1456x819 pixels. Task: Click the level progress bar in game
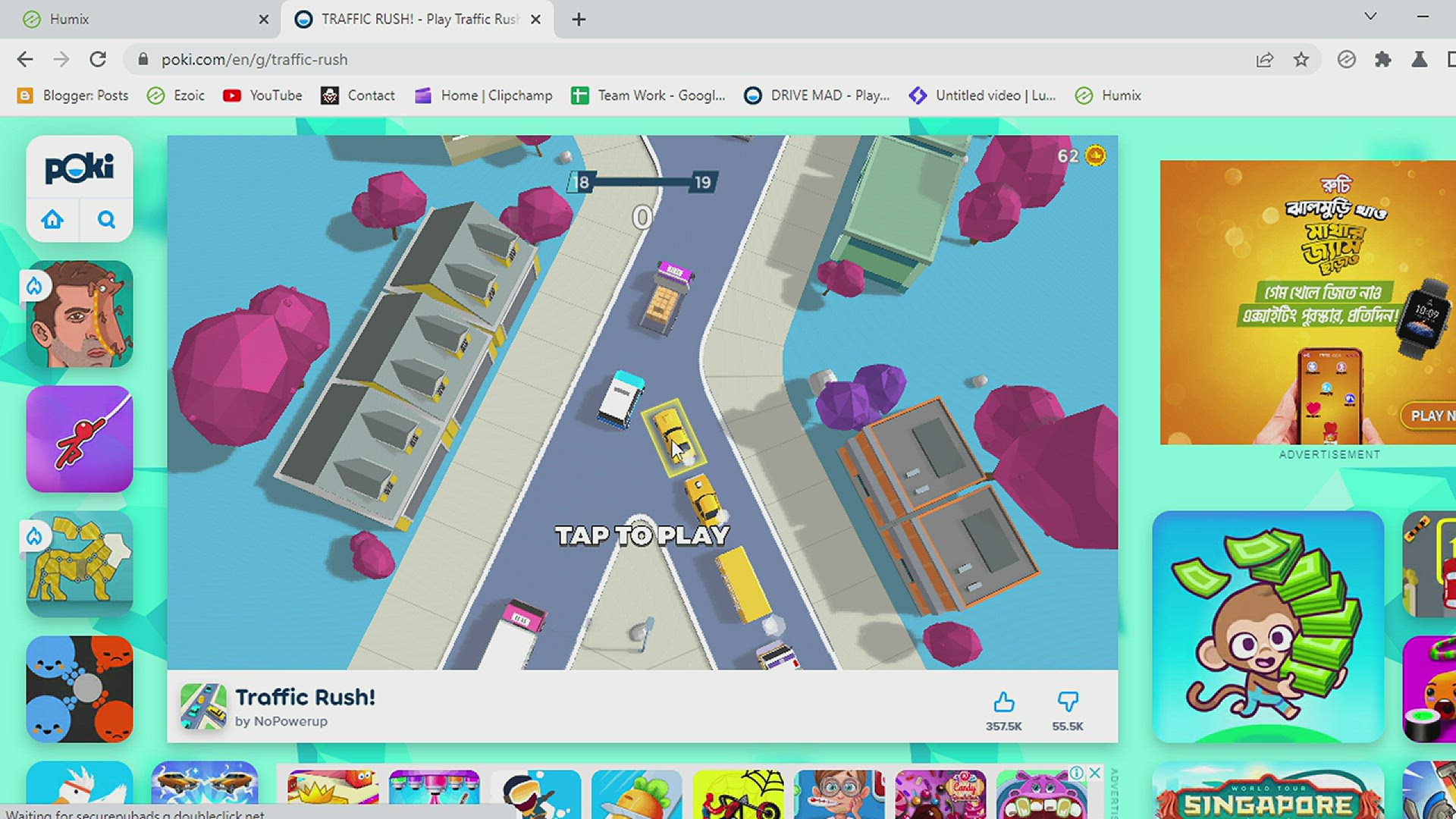pos(642,182)
